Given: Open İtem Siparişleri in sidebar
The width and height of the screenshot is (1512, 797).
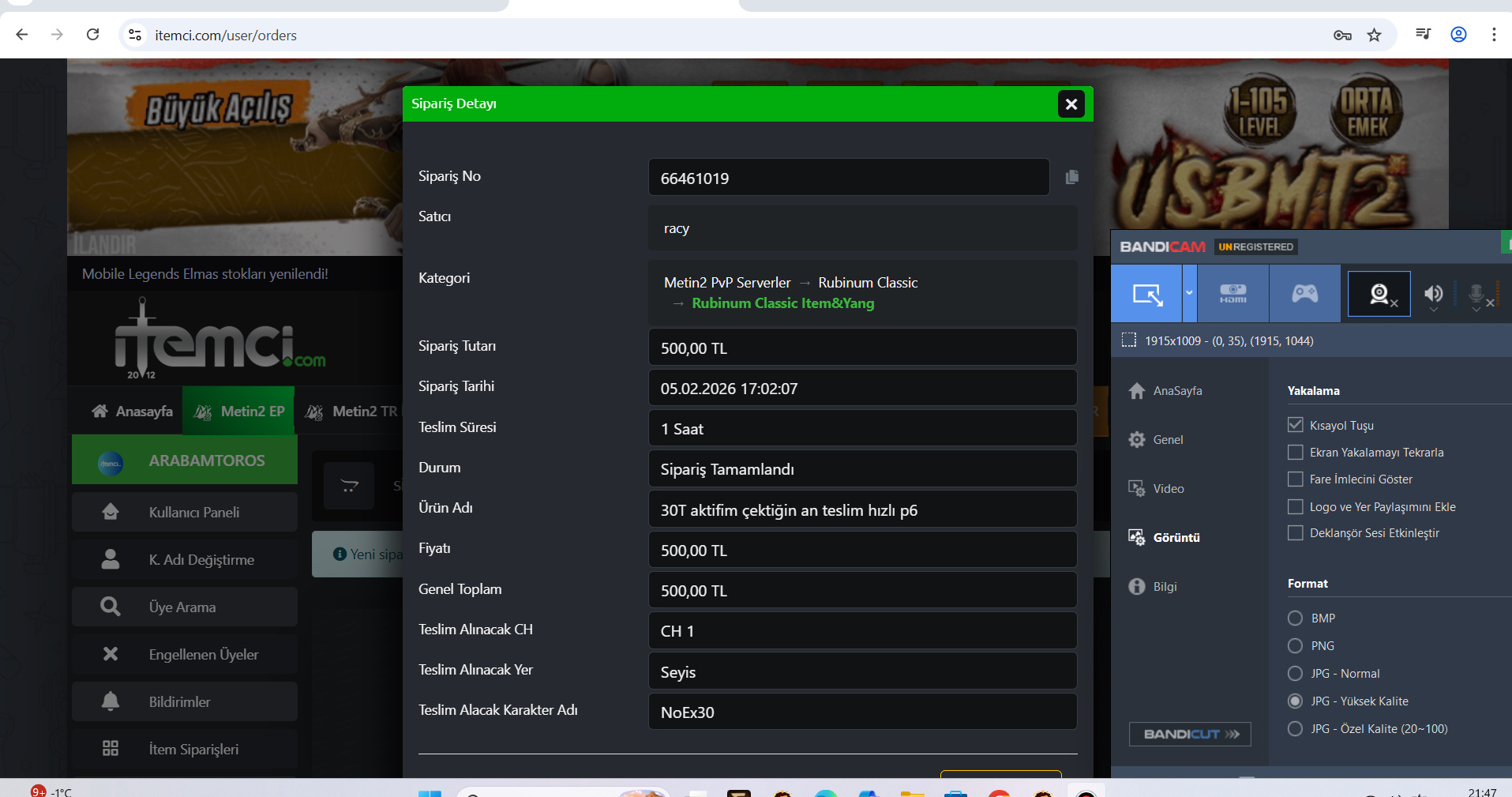Looking at the screenshot, I should click(185, 749).
